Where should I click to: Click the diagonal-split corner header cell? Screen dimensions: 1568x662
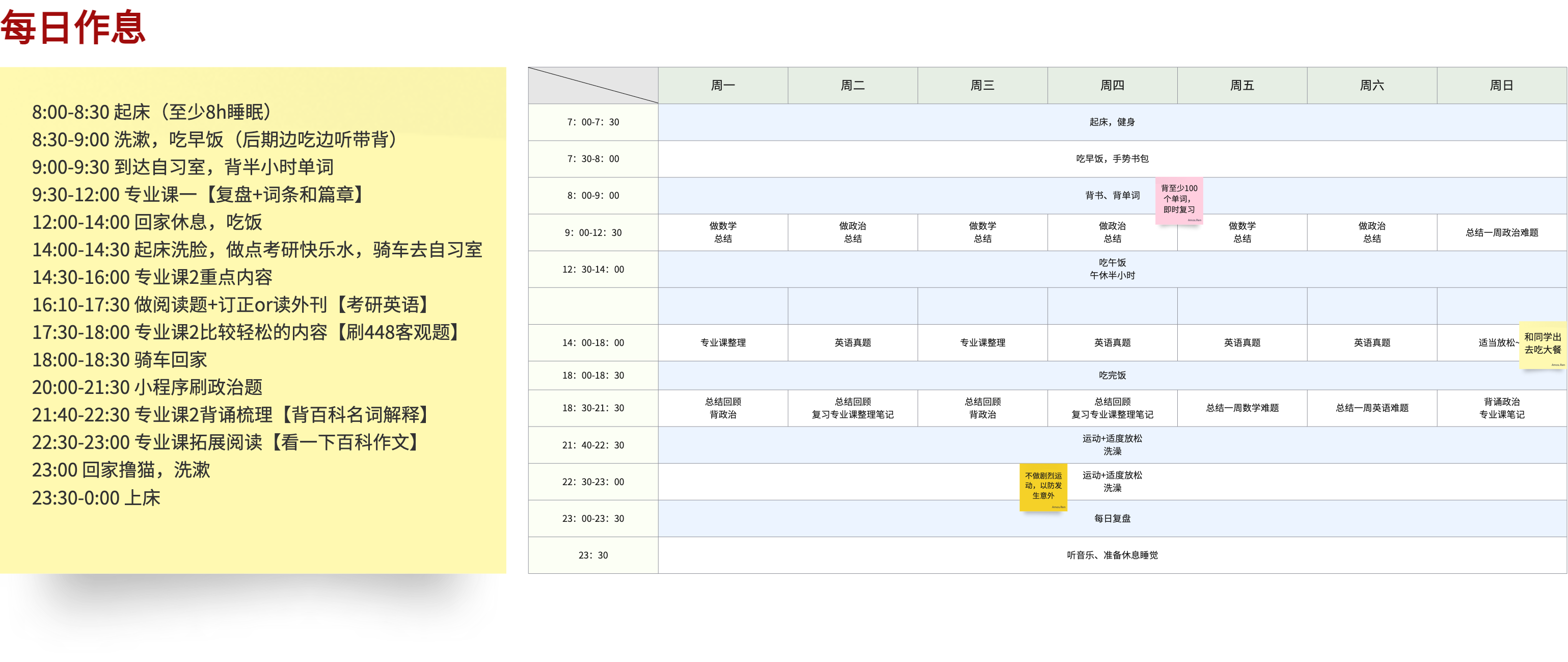[x=593, y=85]
